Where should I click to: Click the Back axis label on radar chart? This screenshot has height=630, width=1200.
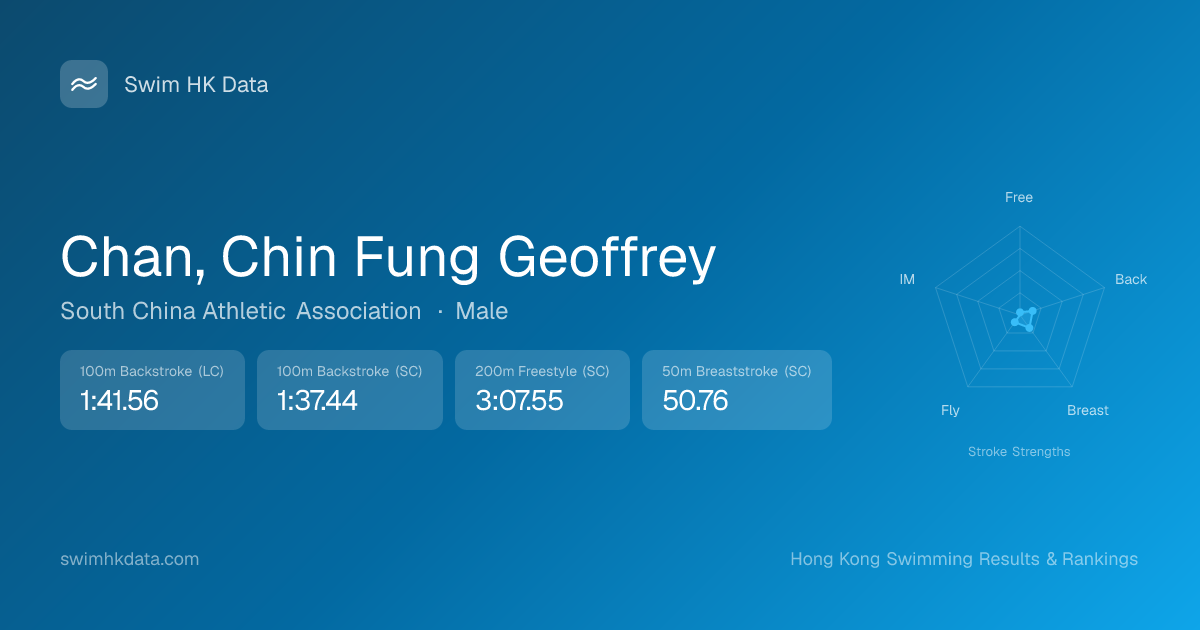click(1131, 279)
